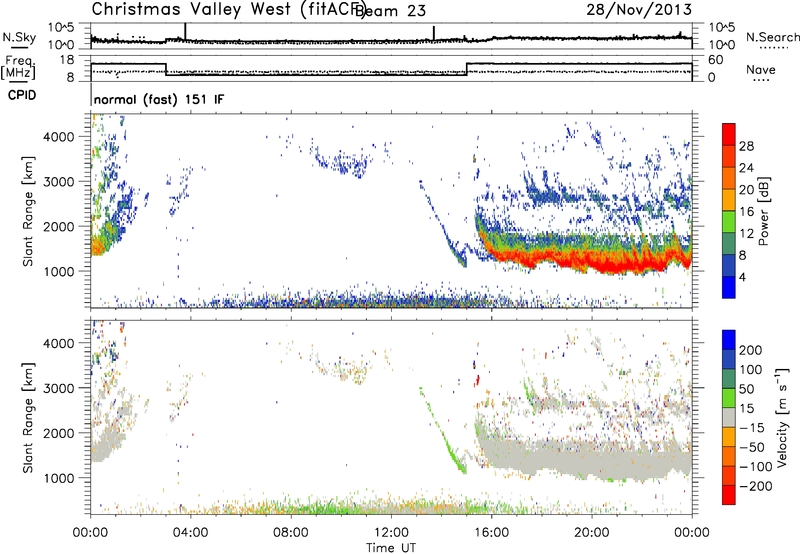Click the red top segment of the power colorbar

(x=729, y=134)
